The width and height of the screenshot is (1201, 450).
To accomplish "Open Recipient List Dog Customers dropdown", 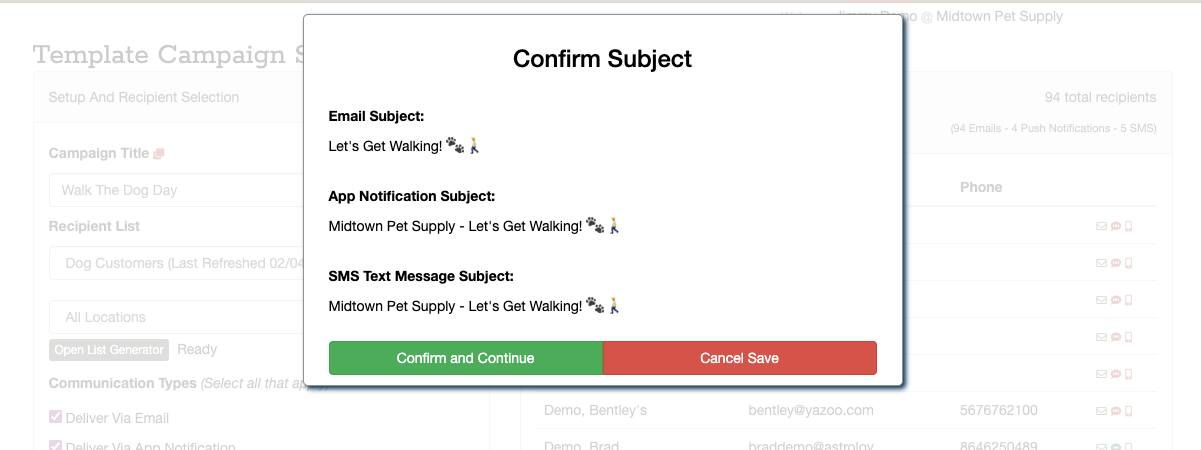I will 175,263.
